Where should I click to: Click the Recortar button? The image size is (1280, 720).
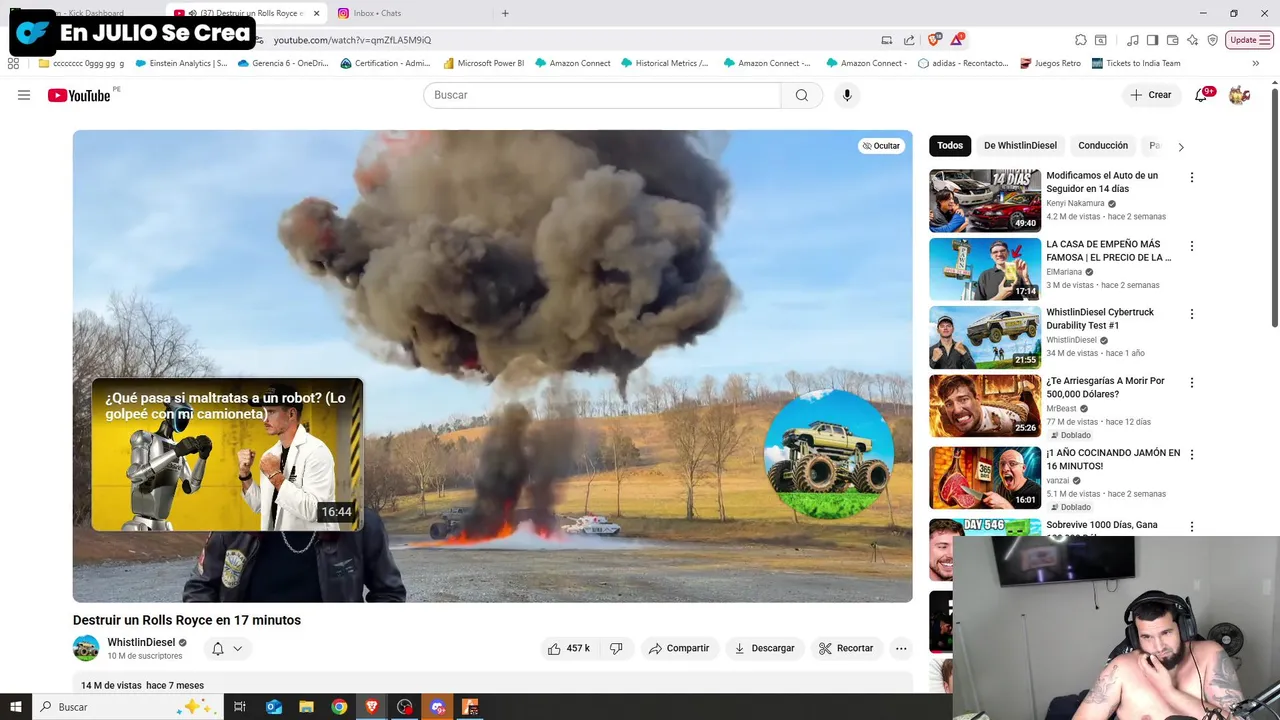(x=846, y=648)
